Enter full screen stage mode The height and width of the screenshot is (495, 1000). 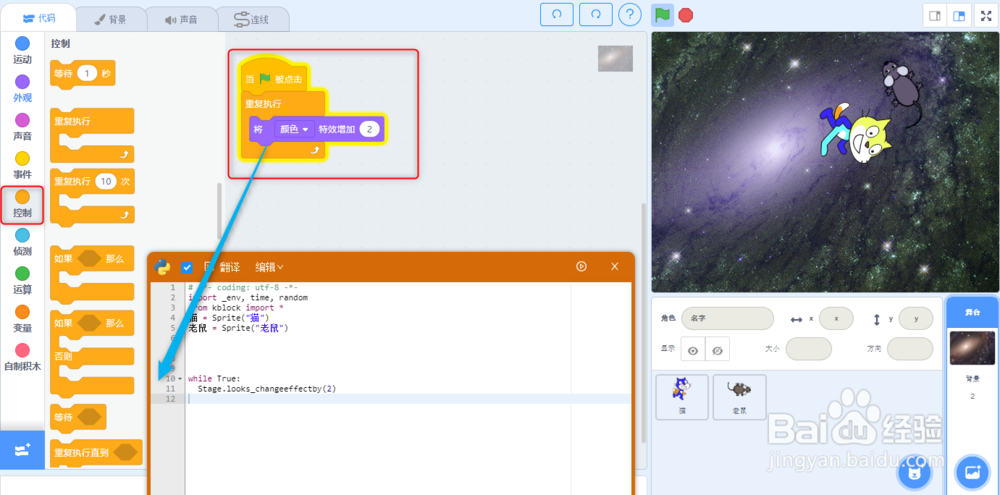[x=984, y=16]
